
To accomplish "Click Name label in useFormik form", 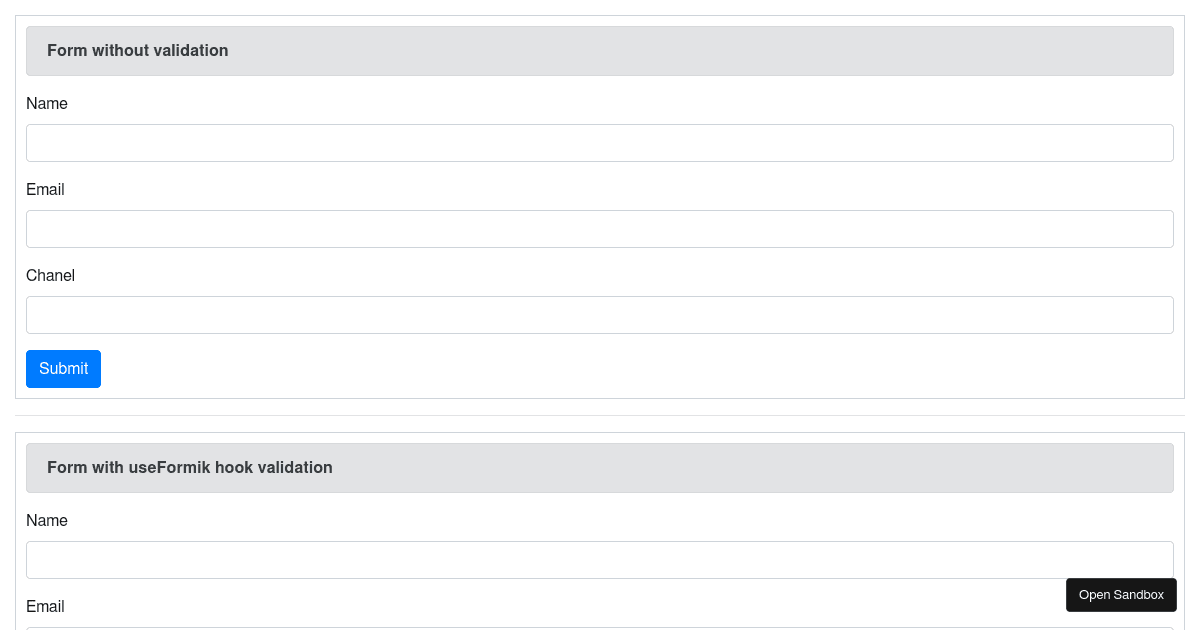I will 47,521.
